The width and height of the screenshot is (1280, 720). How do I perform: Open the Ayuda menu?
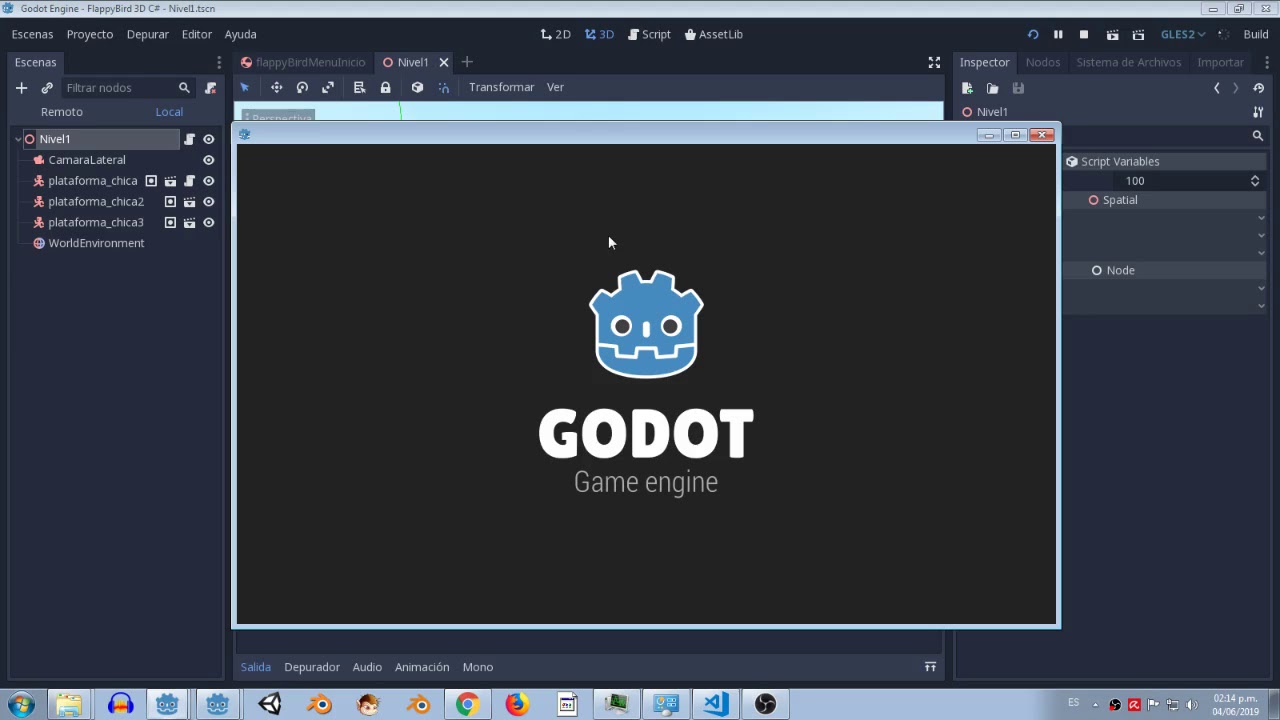[x=241, y=34]
